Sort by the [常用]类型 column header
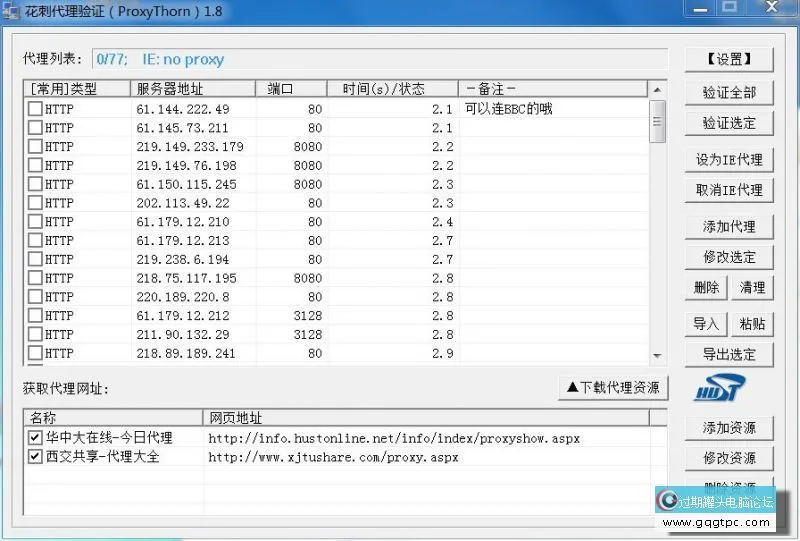800x541 pixels. [x=77, y=89]
